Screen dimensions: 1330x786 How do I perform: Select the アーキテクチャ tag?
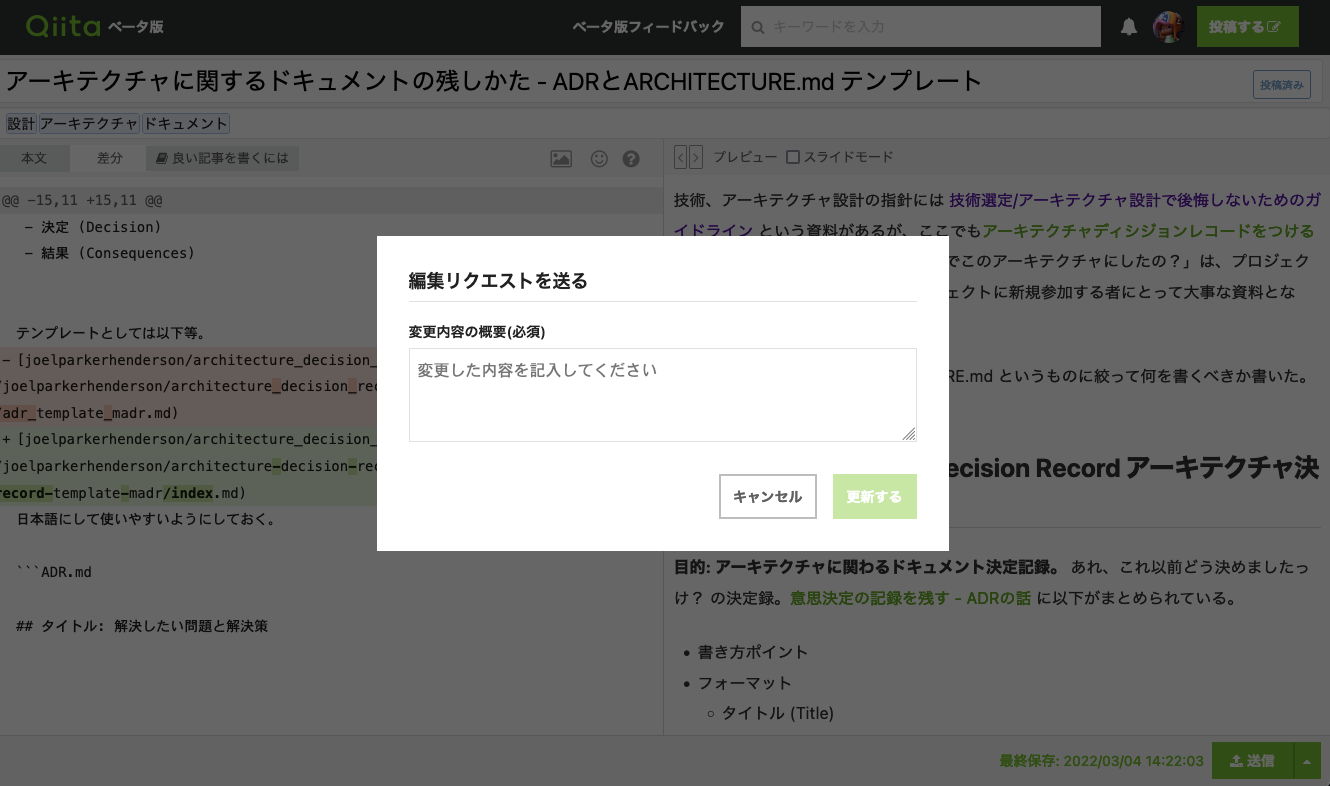point(89,124)
